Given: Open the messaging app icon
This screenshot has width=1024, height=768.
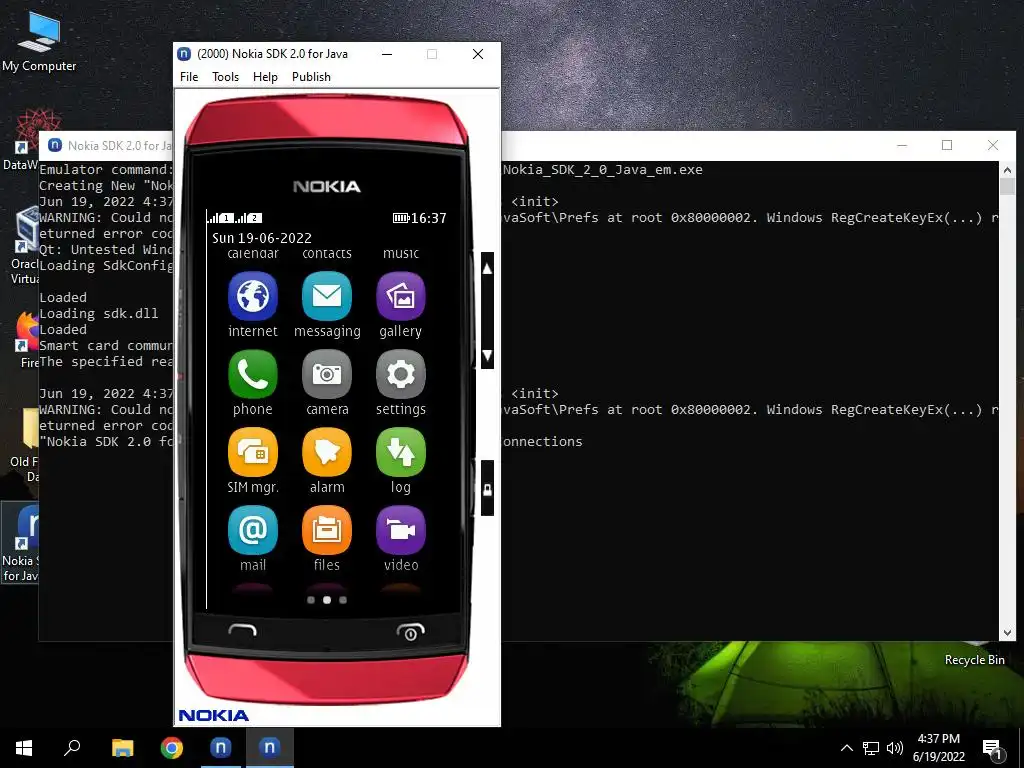Looking at the screenshot, I should (x=327, y=296).
